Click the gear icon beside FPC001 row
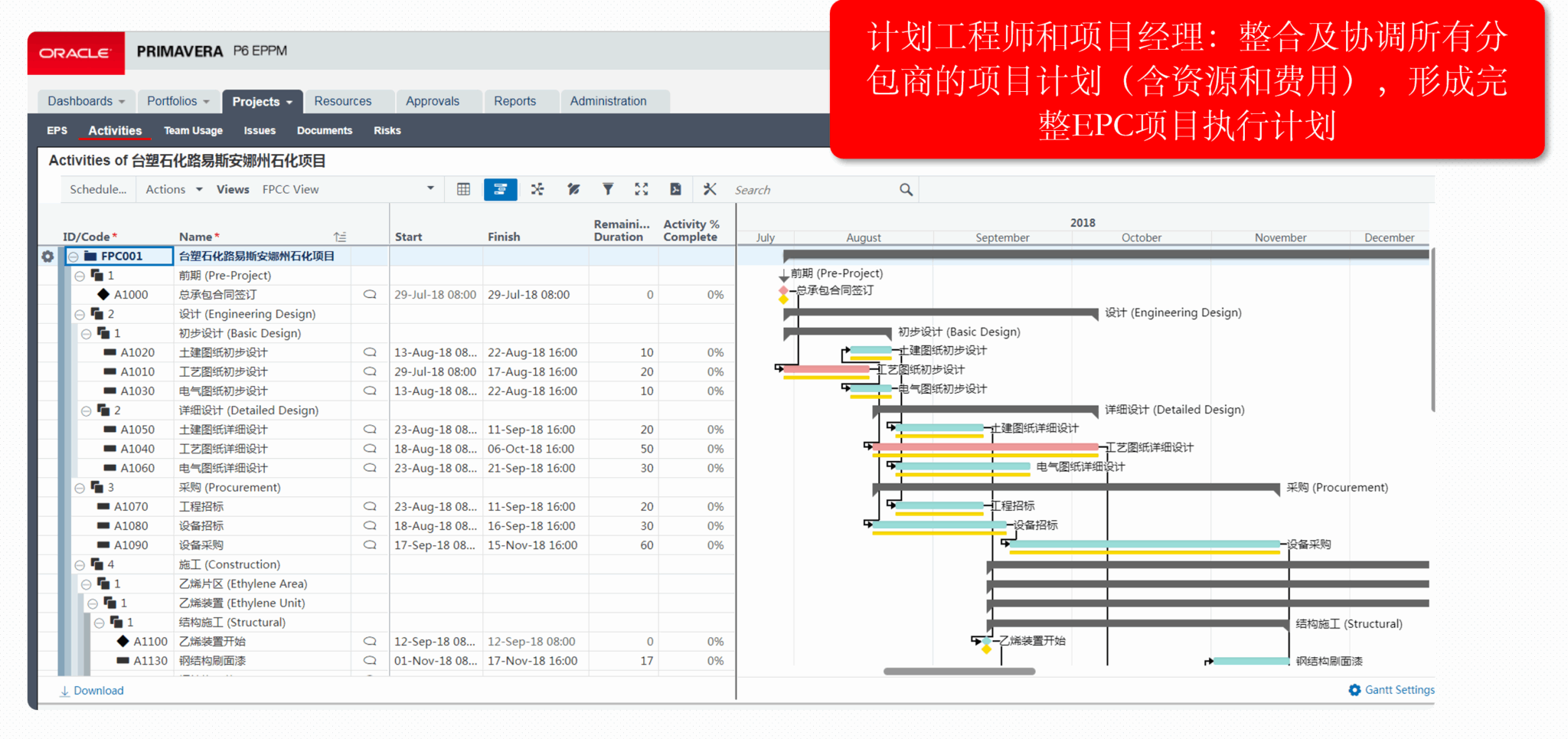 47,257
